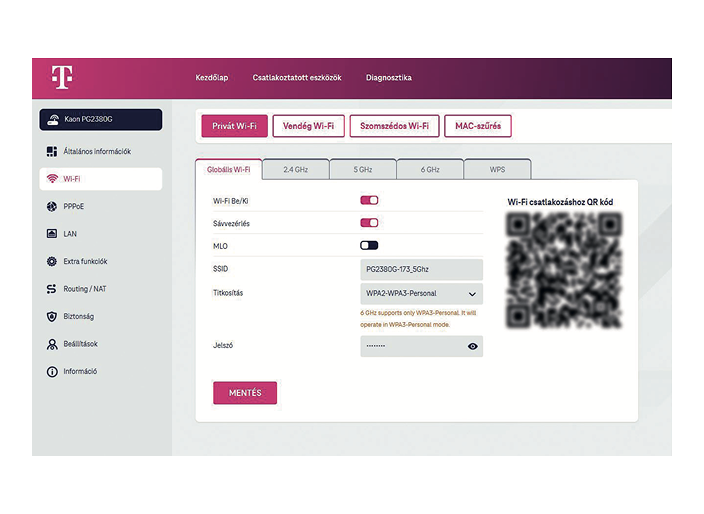The image size is (704, 514).
Task: Click the SSID input field
Action: [421, 270]
